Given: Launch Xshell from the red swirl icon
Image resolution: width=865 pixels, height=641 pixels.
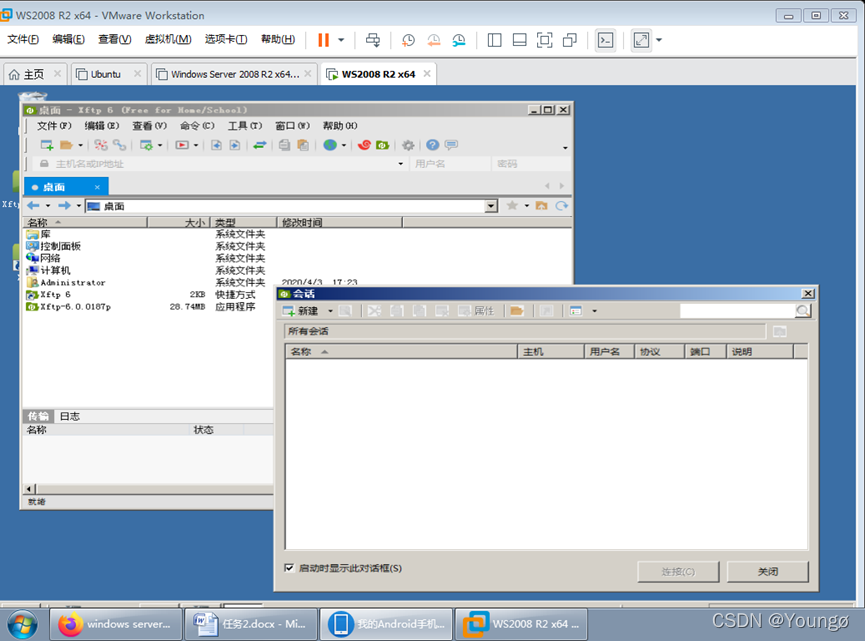Looking at the screenshot, I should point(364,145).
